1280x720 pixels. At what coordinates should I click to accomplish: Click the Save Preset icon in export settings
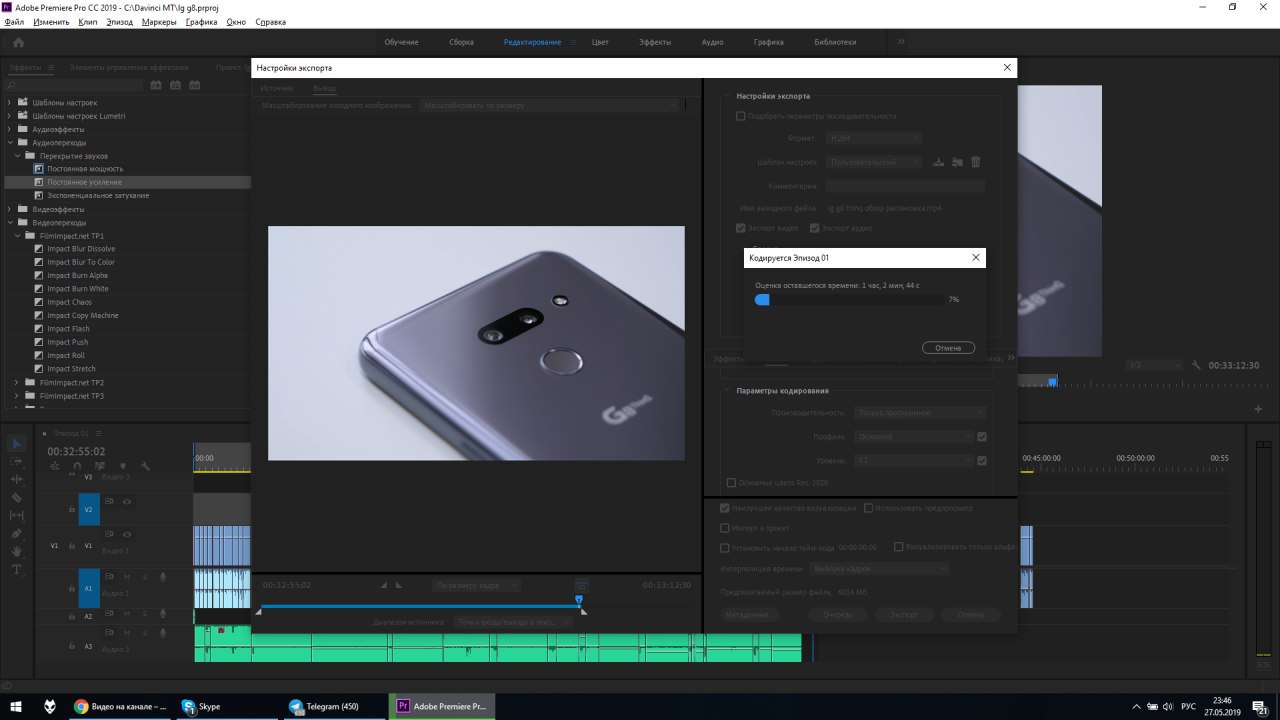[x=938, y=162]
